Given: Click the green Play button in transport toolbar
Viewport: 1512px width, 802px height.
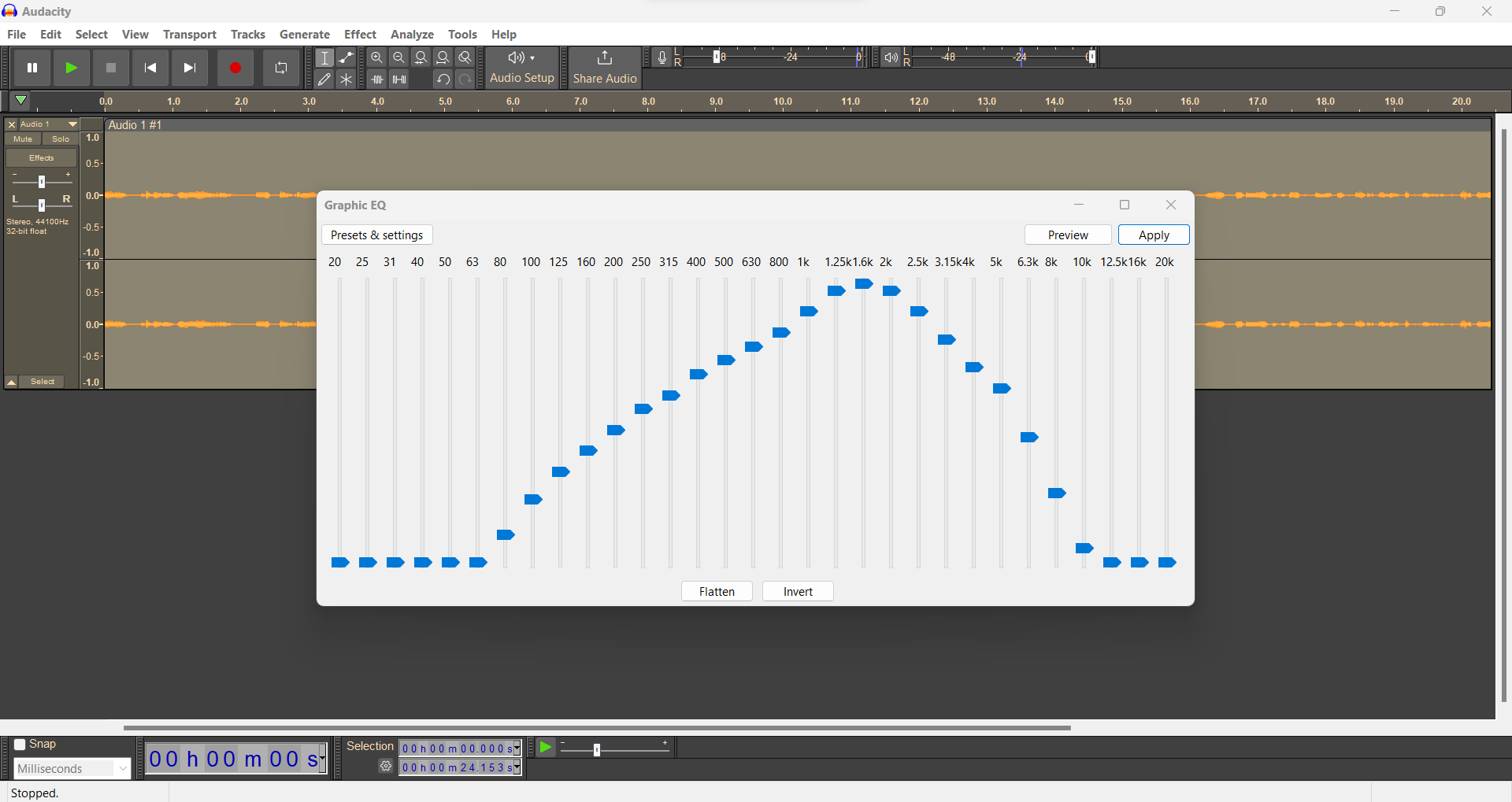Looking at the screenshot, I should pos(72,68).
